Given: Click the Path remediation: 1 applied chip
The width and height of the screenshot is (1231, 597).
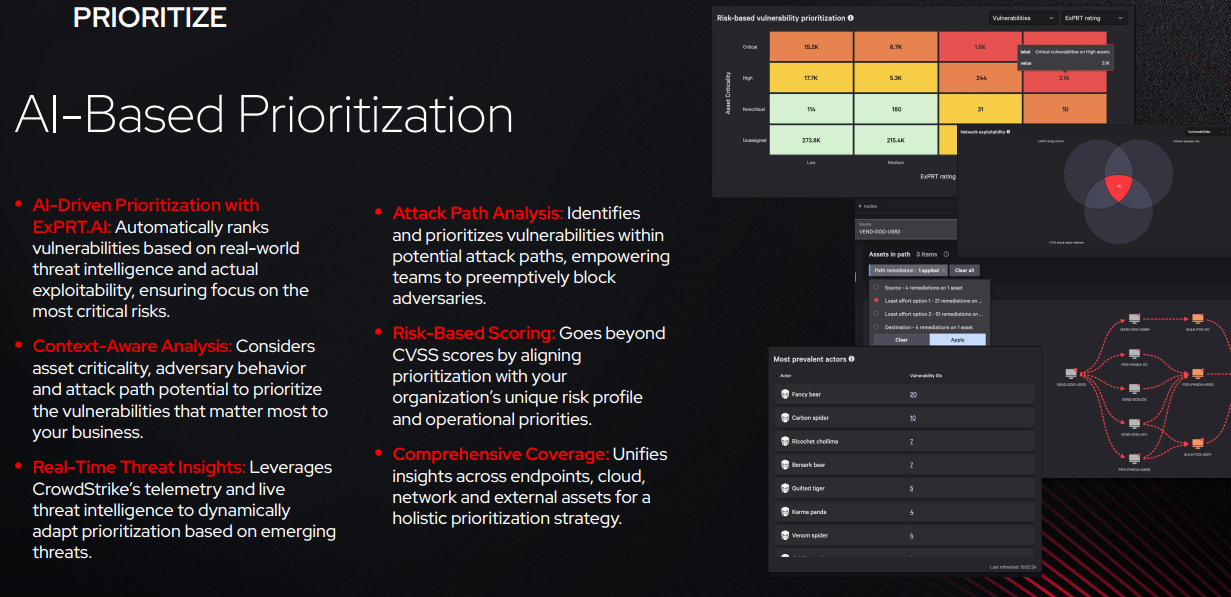Looking at the screenshot, I should pos(907,270).
